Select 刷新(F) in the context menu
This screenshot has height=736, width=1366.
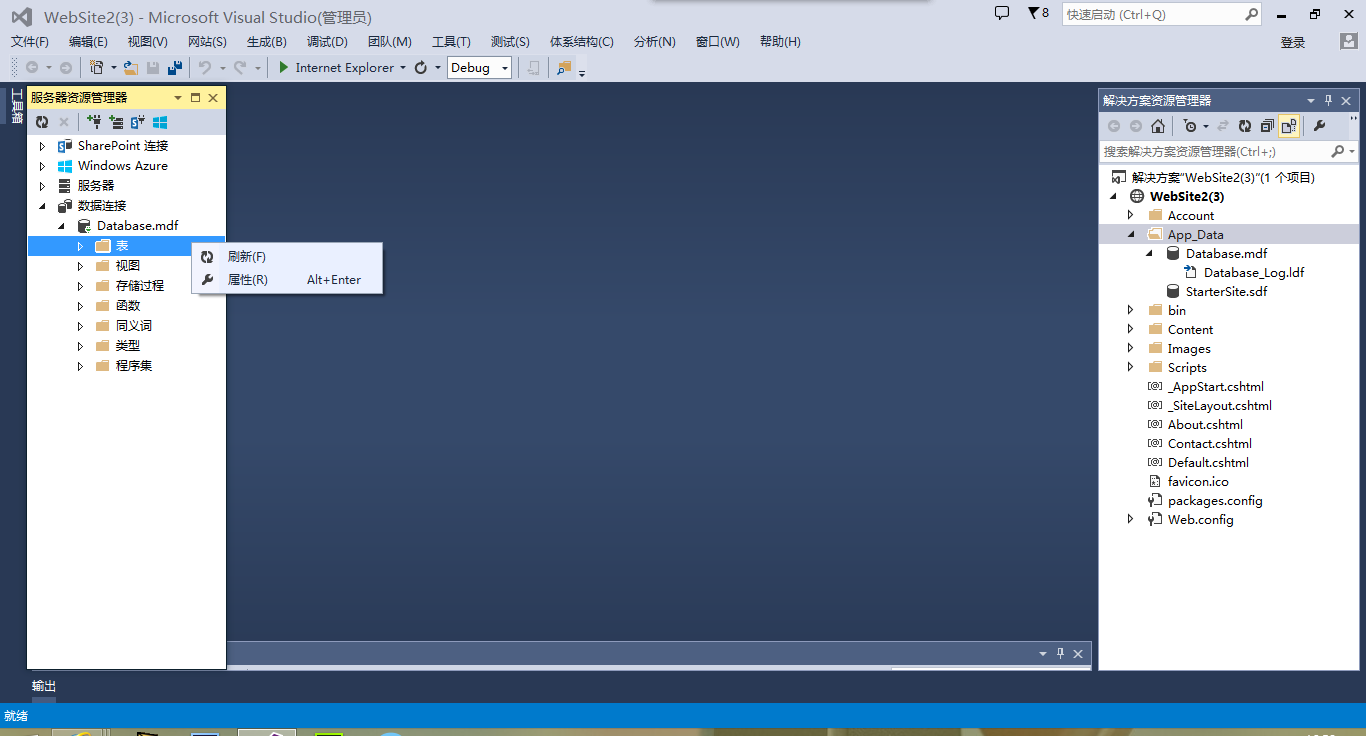coord(287,257)
